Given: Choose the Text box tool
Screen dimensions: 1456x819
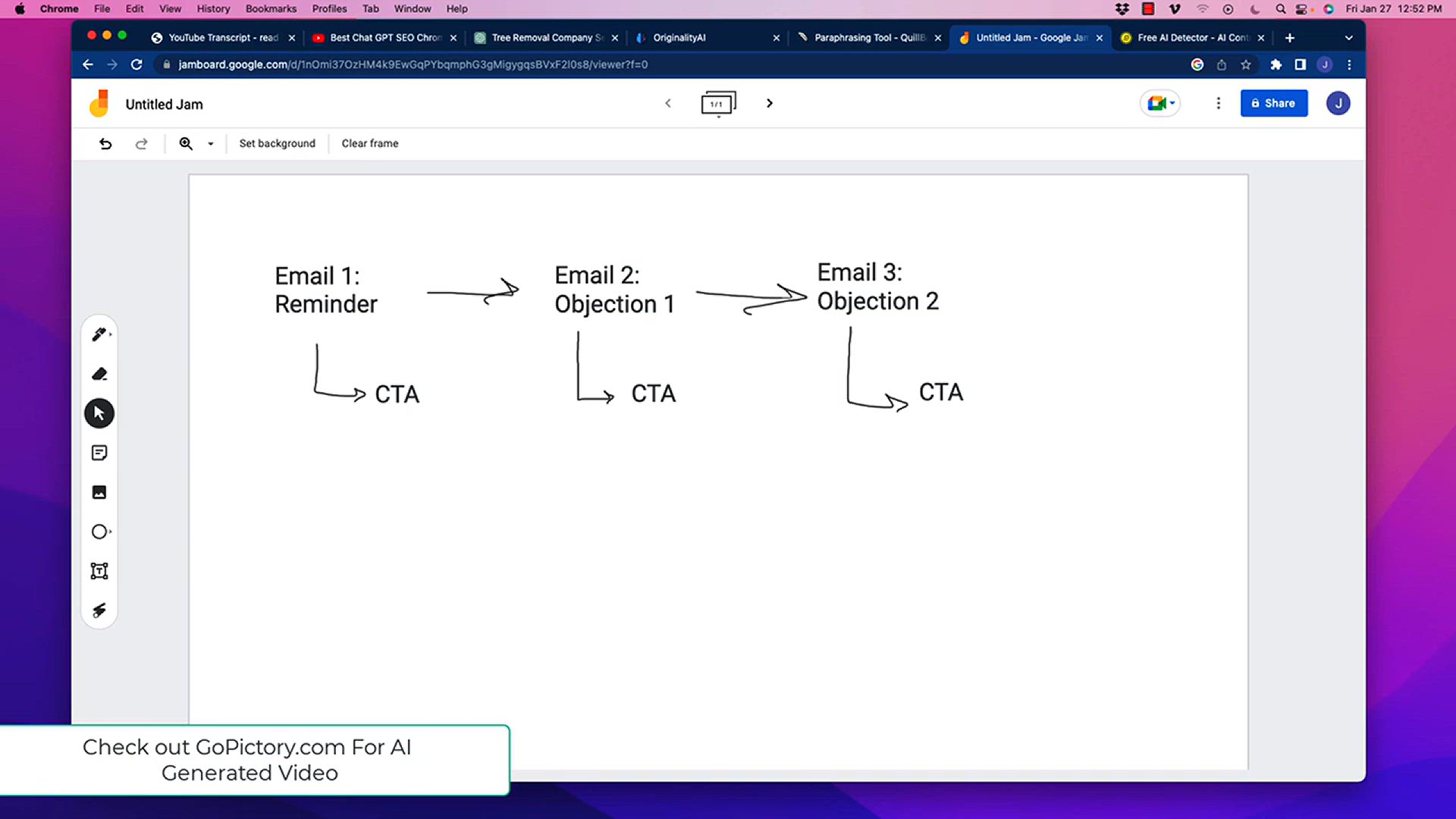Looking at the screenshot, I should click(x=99, y=571).
